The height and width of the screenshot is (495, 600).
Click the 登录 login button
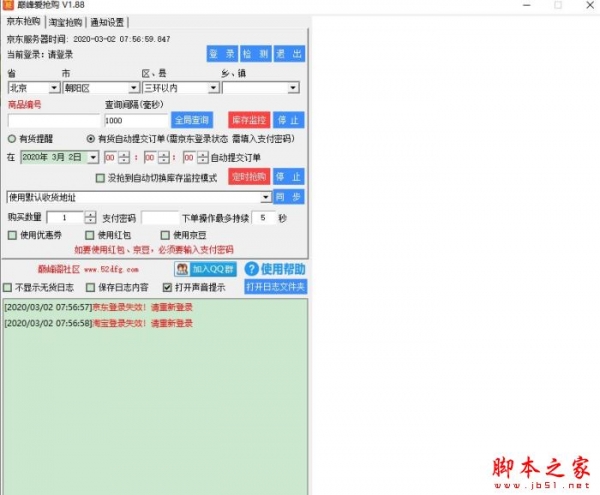[222, 54]
